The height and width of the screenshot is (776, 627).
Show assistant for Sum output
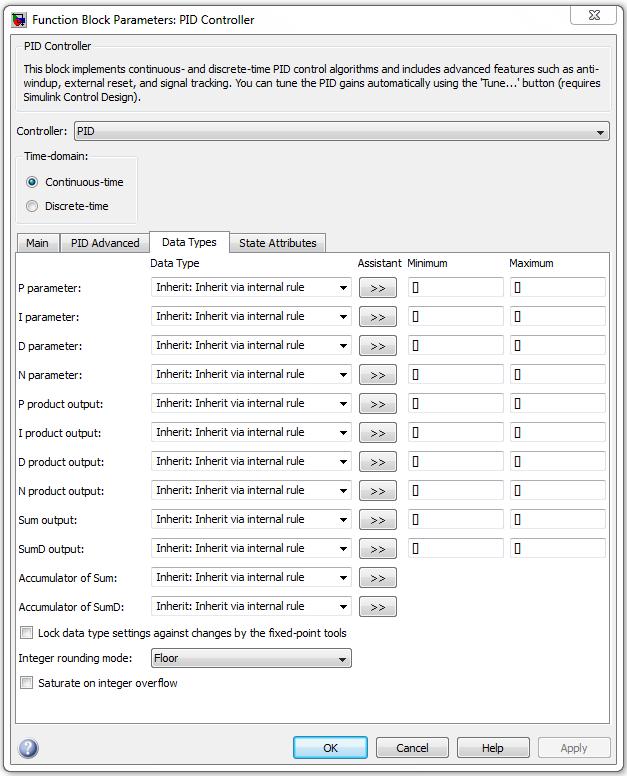378,520
